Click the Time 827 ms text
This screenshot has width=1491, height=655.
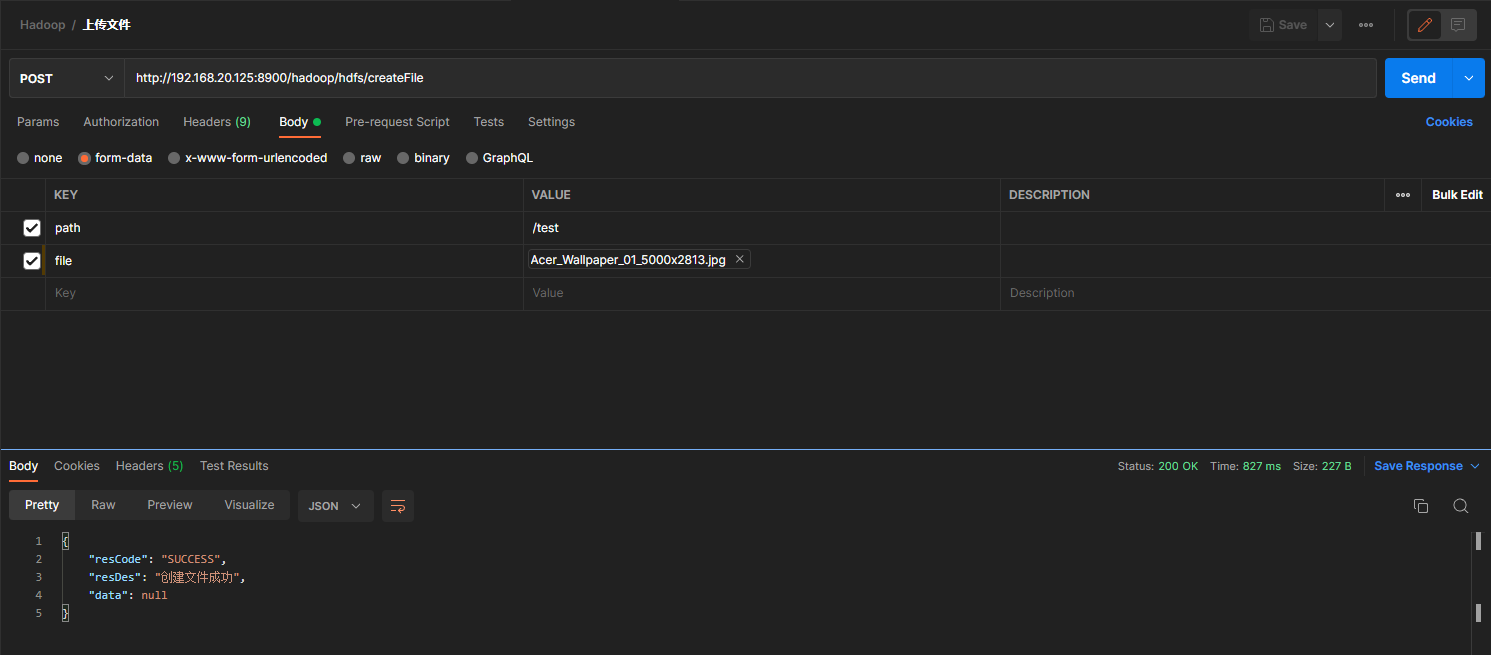coord(1245,467)
